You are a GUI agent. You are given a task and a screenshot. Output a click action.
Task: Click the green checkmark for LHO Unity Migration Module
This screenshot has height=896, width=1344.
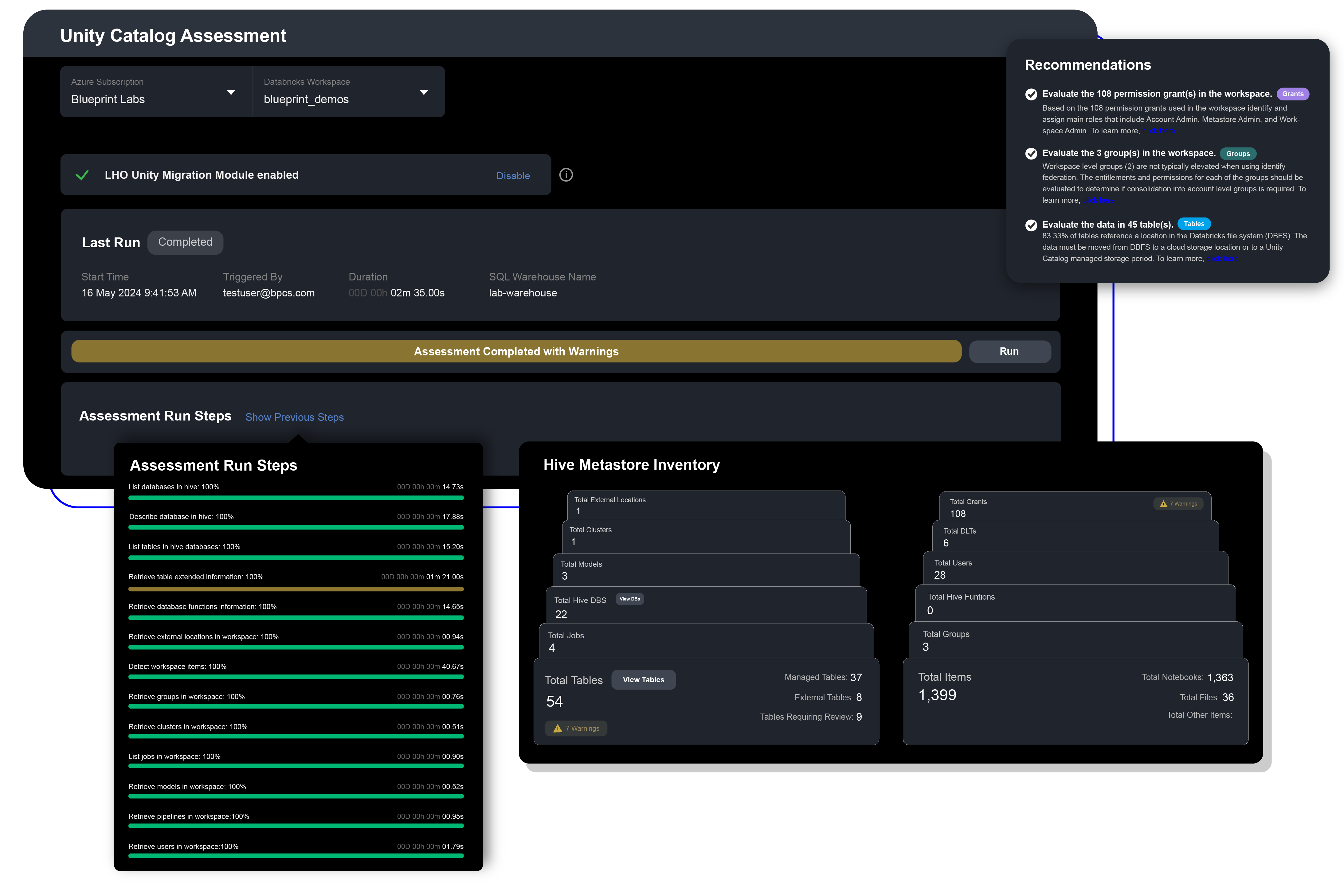(x=82, y=175)
